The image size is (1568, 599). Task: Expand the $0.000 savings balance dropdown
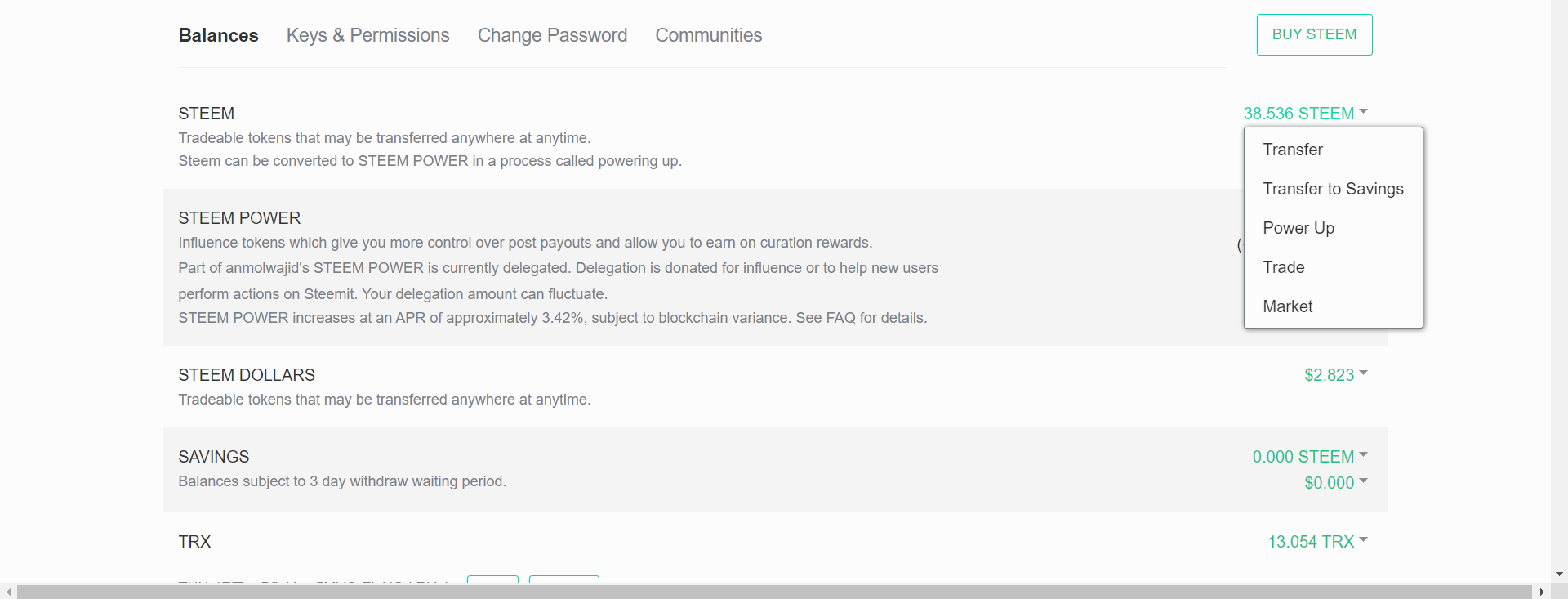click(1335, 483)
